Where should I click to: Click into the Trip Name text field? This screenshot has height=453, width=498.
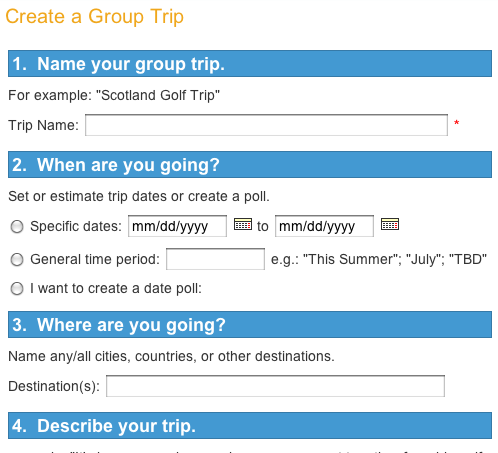266,125
